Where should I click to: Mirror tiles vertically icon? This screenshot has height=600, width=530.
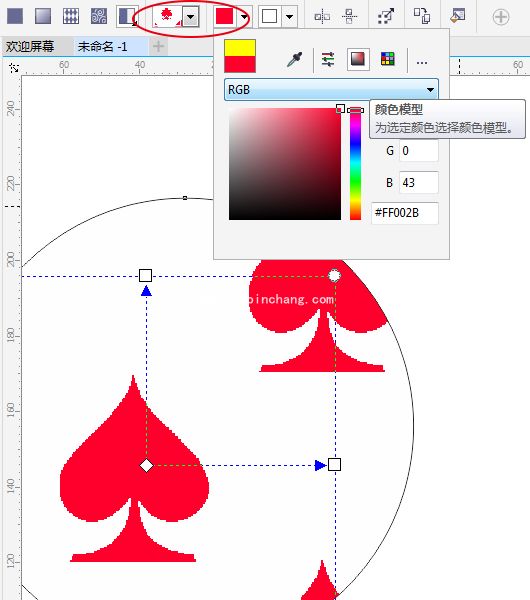point(349,16)
